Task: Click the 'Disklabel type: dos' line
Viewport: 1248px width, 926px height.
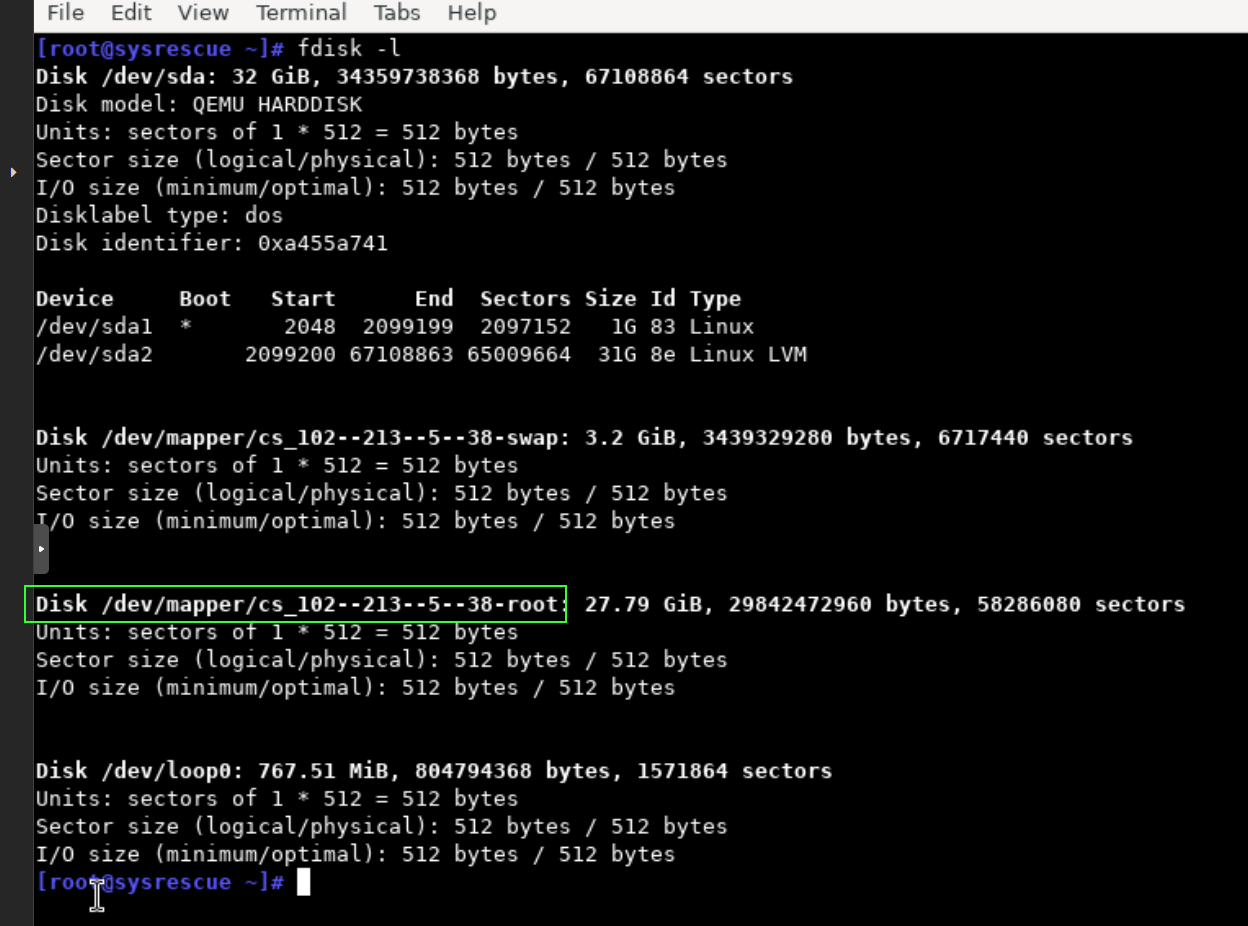Action: (x=159, y=215)
